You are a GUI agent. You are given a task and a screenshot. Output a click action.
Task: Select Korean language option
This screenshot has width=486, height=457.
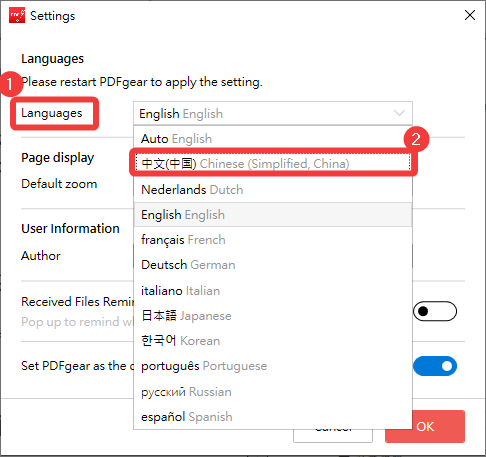[x=273, y=341]
